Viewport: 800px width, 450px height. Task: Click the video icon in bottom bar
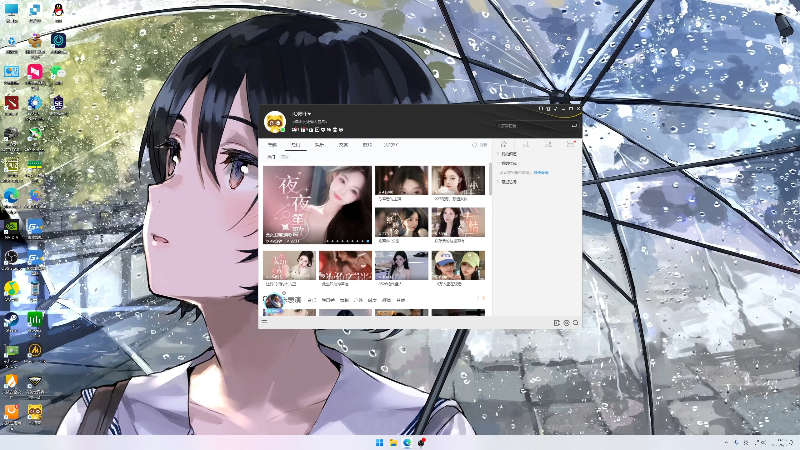pyautogui.click(x=557, y=322)
